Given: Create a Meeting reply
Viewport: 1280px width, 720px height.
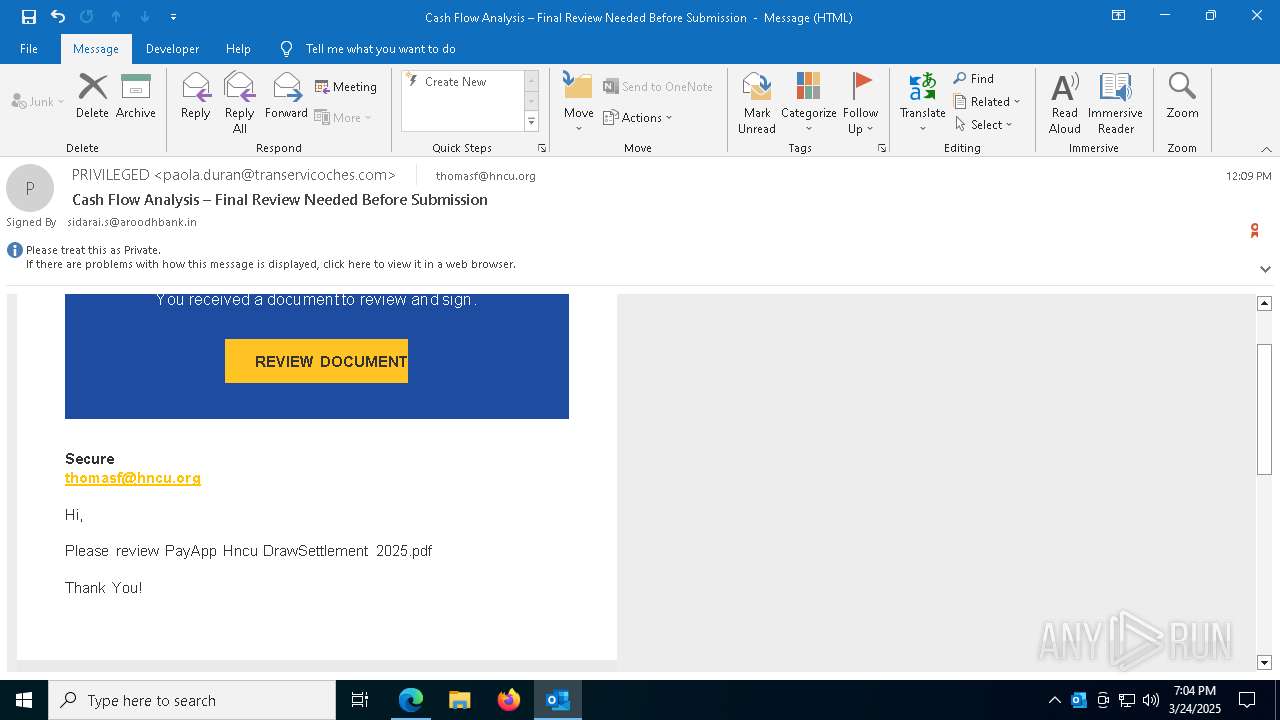Looking at the screenshot, I should [x=346, y=87].
